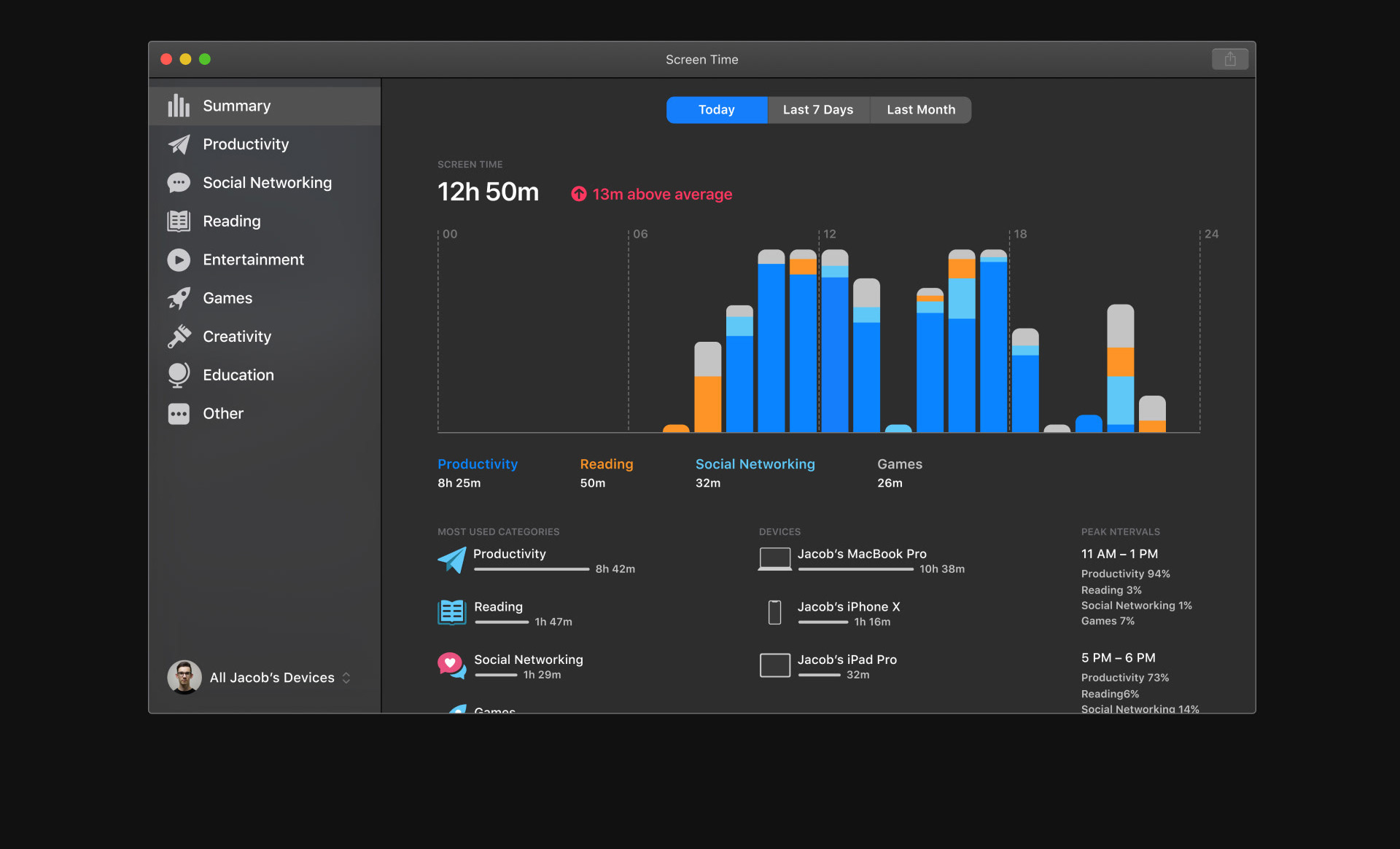Click the Productivity 8h 42m usage bar
The width and height of the screenshot is (1400, 849).
tap(531, 569)
